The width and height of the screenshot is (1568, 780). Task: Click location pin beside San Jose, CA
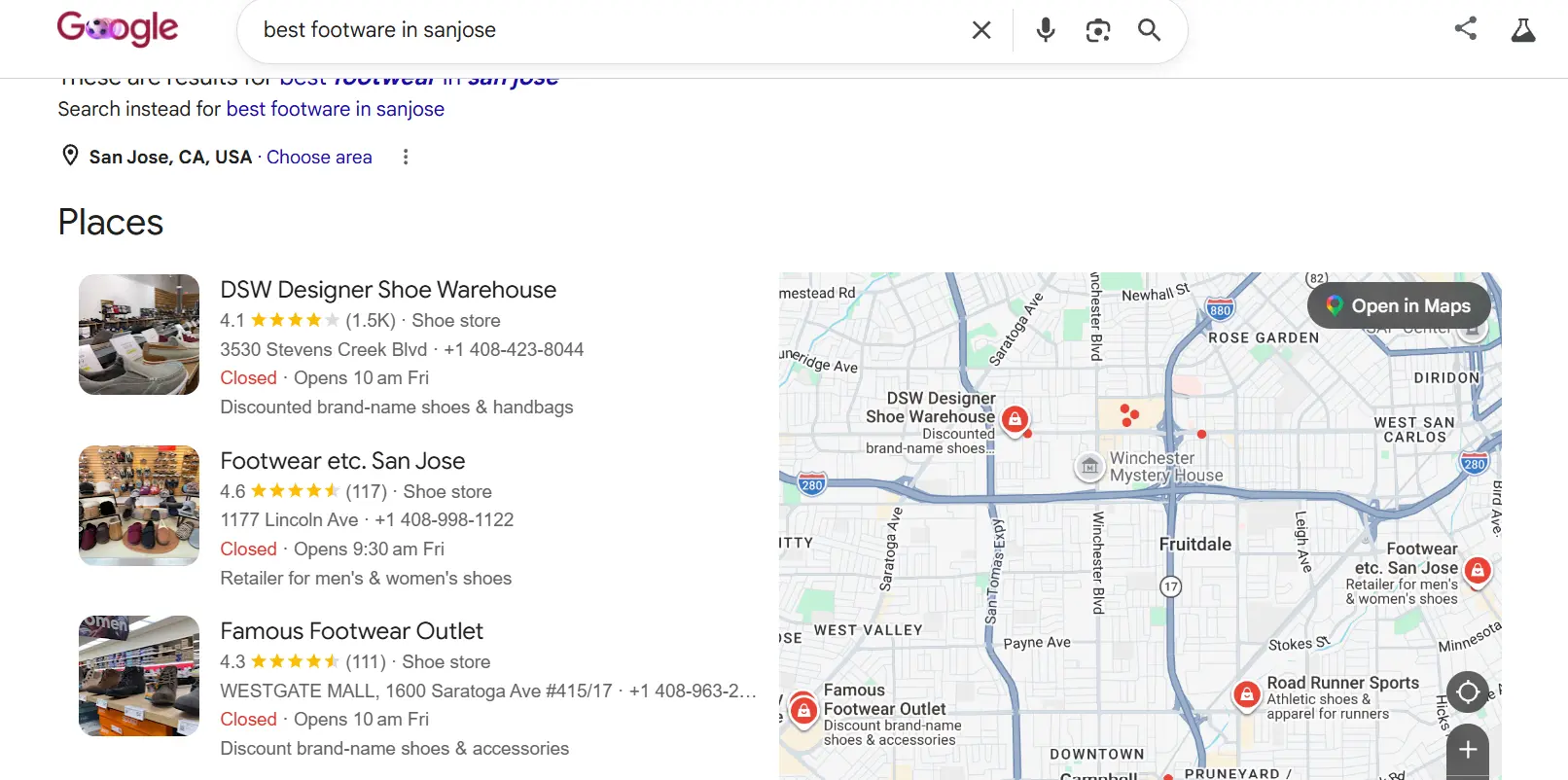click(x=70, y=156)
